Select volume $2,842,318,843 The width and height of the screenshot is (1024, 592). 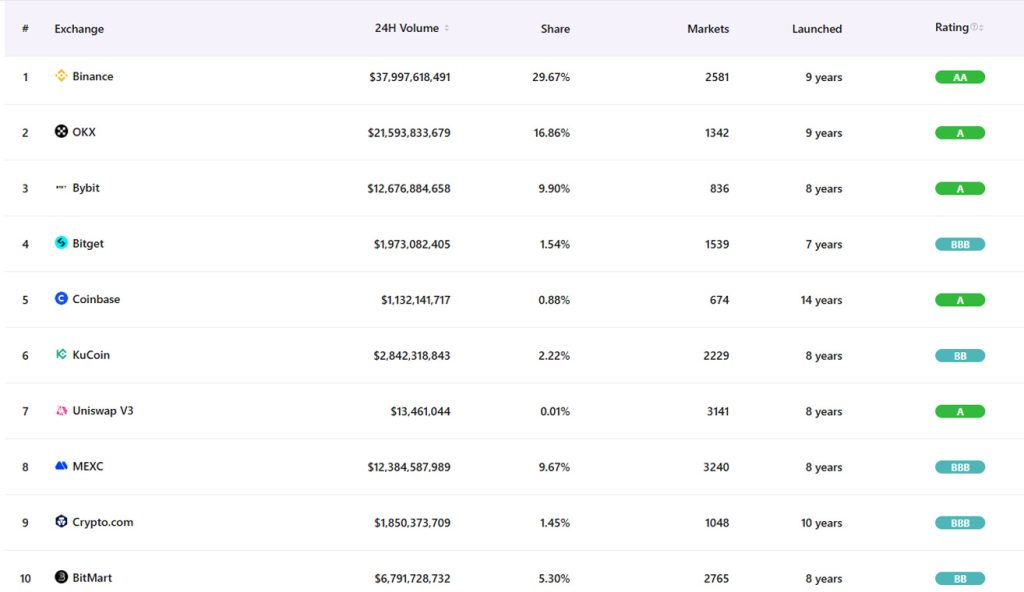tap(411, 355)
